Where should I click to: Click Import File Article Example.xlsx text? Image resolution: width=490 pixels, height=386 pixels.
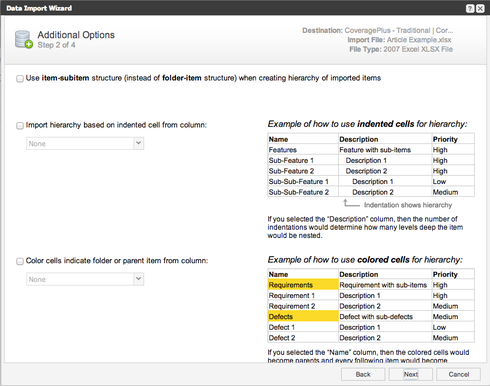click(399, 40)
